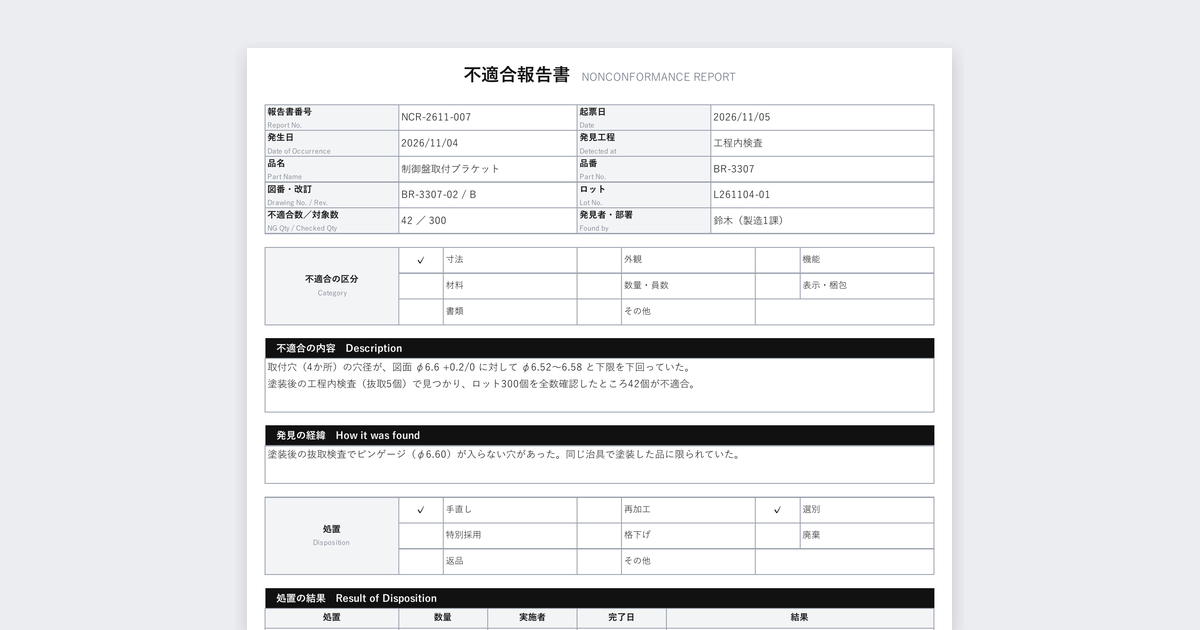Toggle the checked 手直し disposition box
Image resolution: width=1200 pixels, height=630 pixels.
421,510
